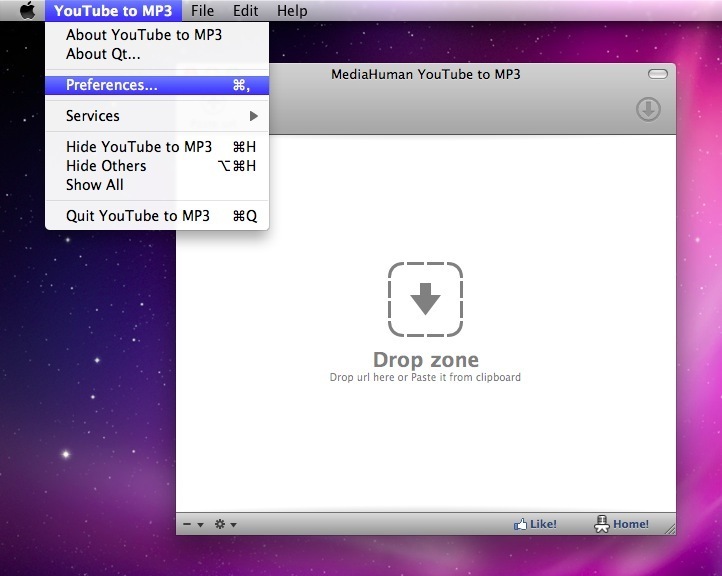Click the Drop zone download arrow icon
The width and height of the screenshot is (722, 576).
pos(425,299)
